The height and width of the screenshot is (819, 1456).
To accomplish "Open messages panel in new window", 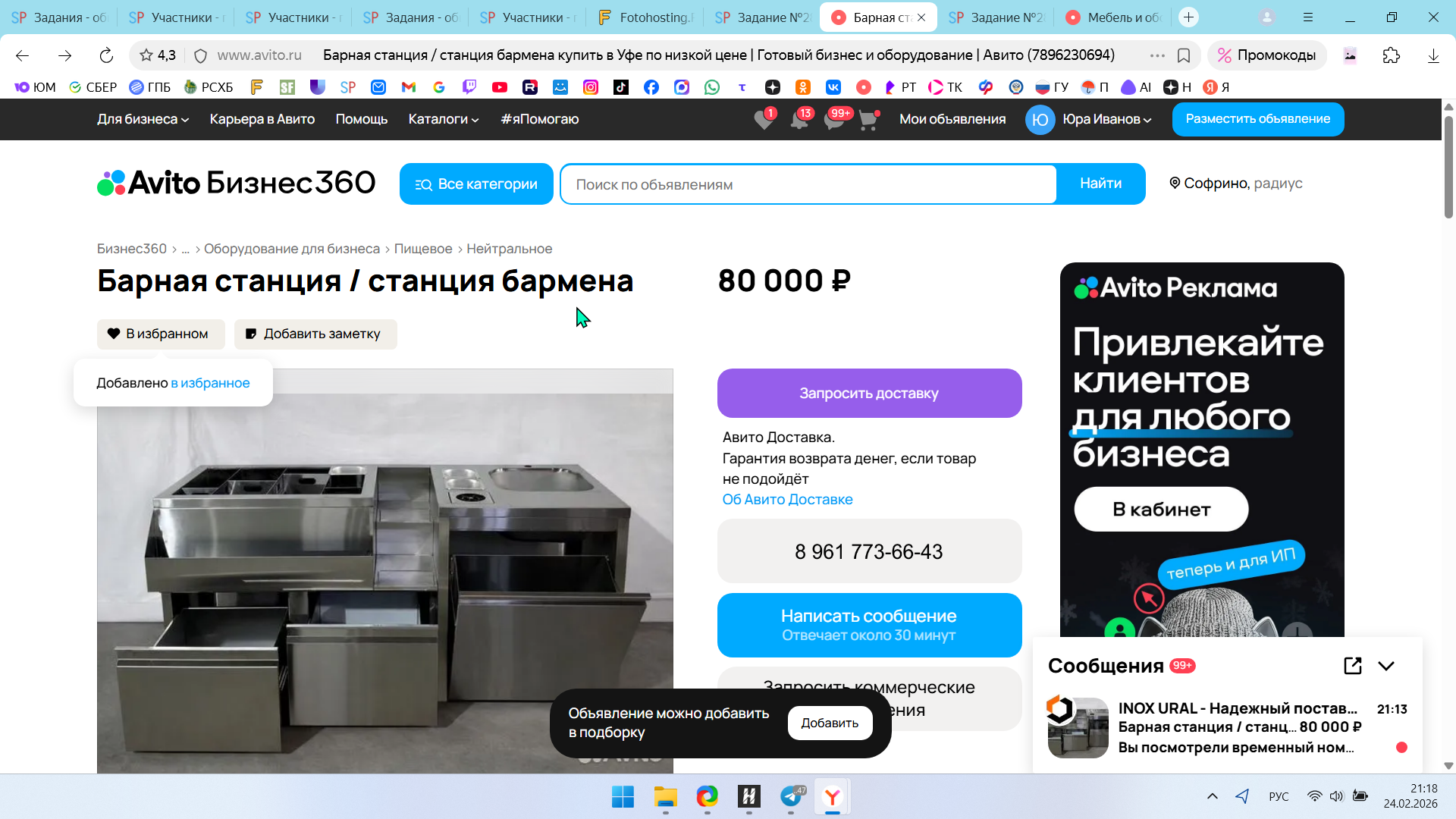I will tap(1352, 666).
